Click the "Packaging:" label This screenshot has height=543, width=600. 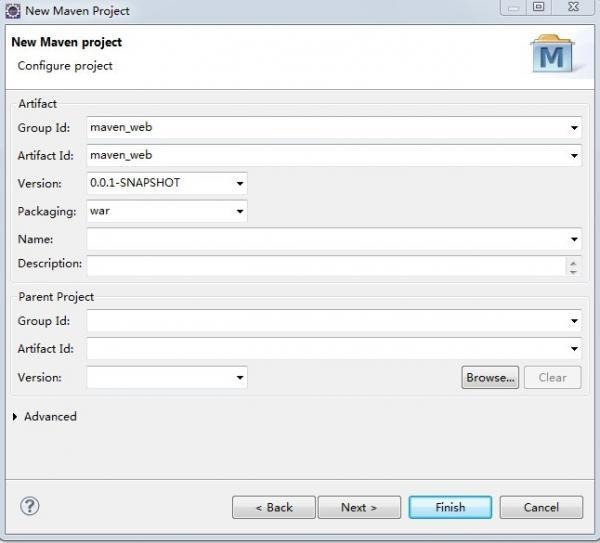[47, 212]
